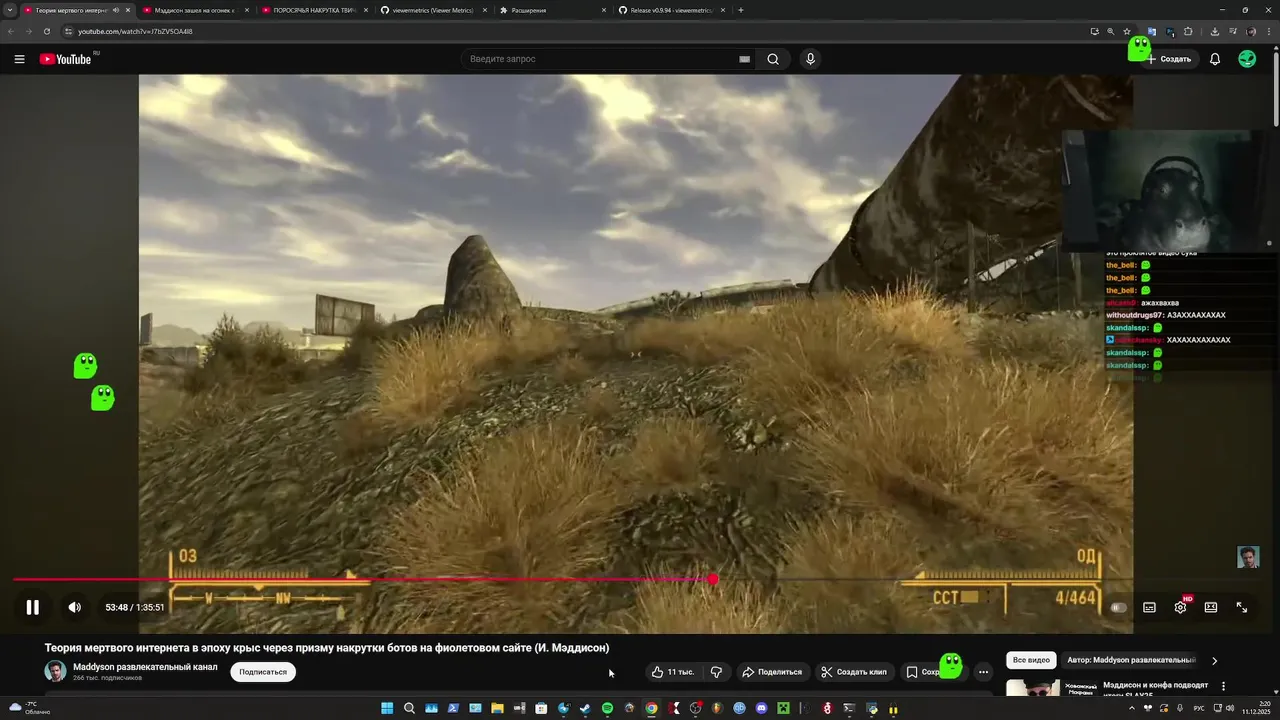Screen dimensions: 1280x720
Task: Select the Все видео chip
Action: 1031,660
